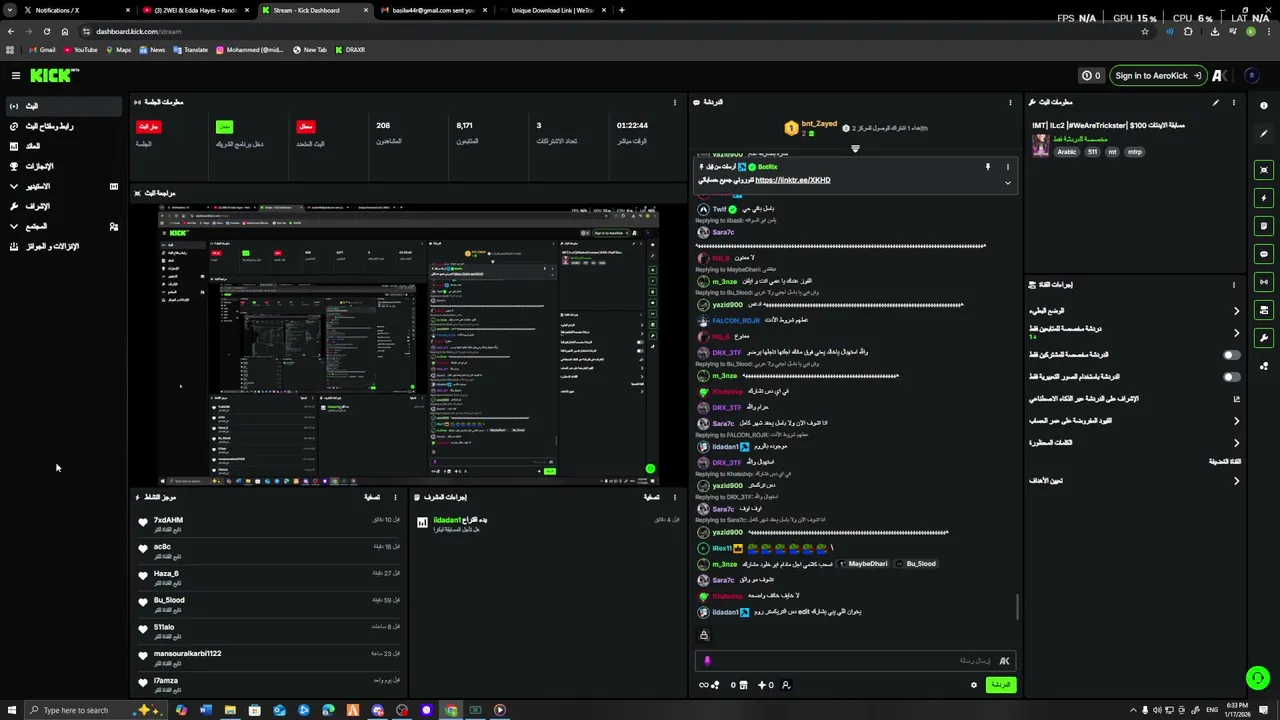Click the Sign in to AeroKick button

point(1156,75)
